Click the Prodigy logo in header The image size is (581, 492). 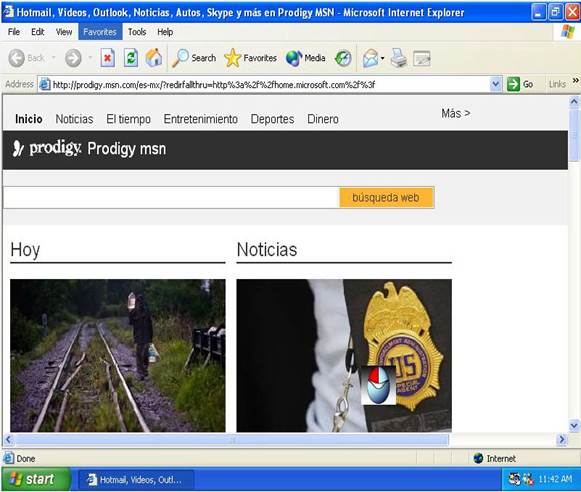point(47,148)
